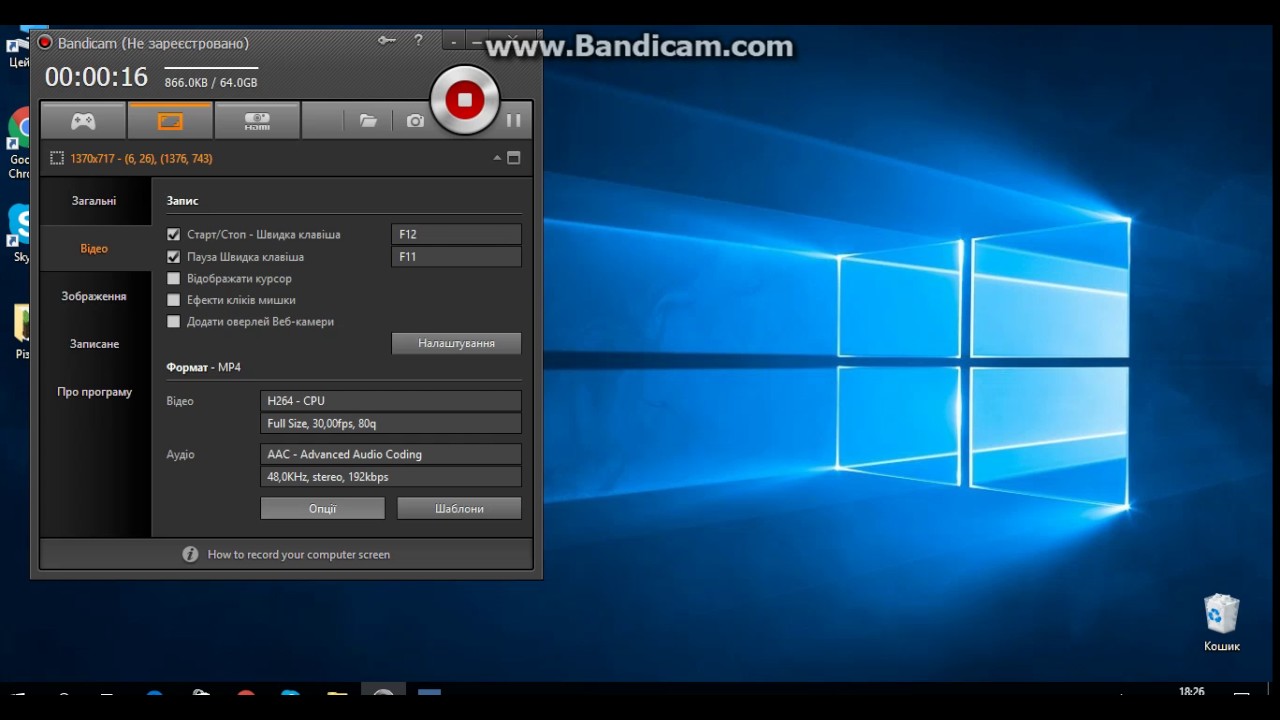Click the Bandicam red logo in title bar
Screen dimensions: 1280x720
44,43
